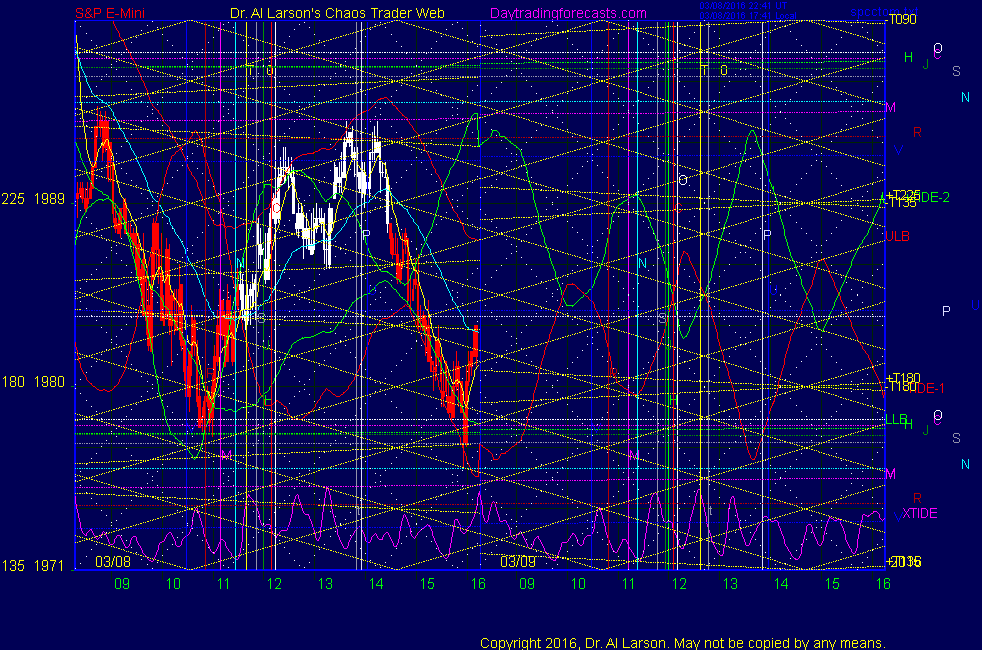This screenshot has width=982, height=650.
Task: Click the green "LLB" band label
Action: point(896,418)
